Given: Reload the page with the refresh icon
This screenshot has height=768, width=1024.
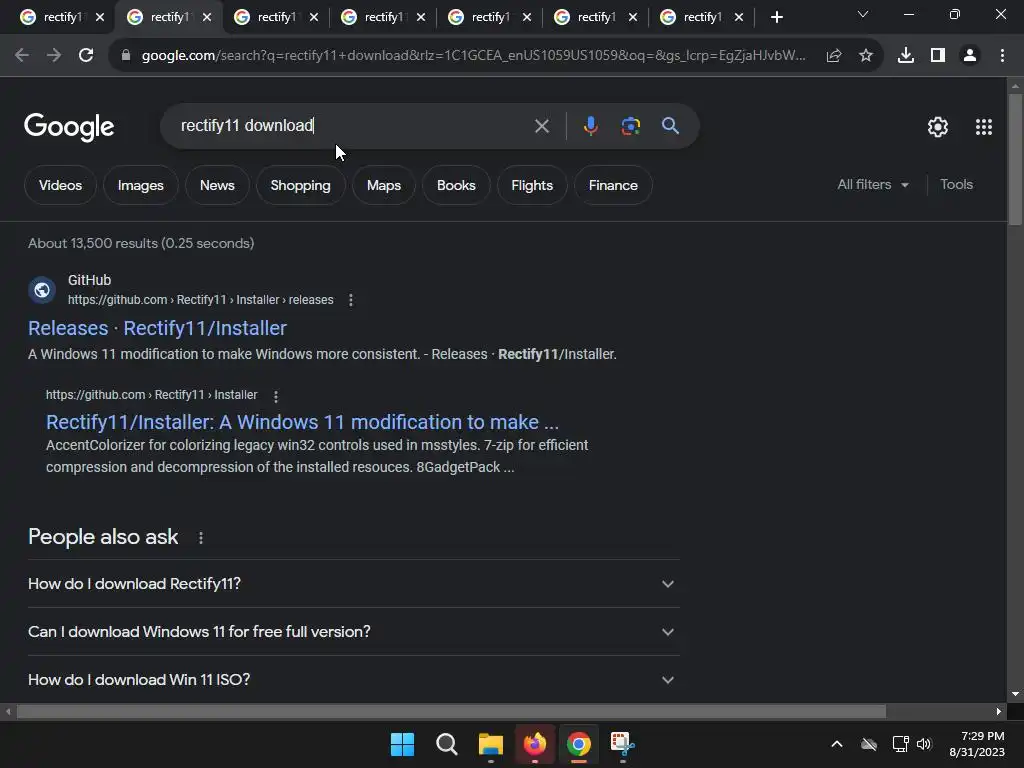Looking at the screenshot, I should tap(86, 56).
